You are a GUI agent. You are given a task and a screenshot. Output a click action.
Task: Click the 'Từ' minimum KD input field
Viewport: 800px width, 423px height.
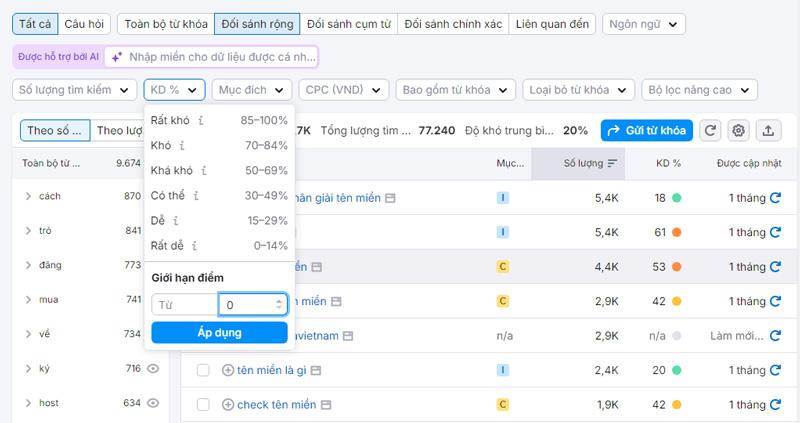point(184,304)
